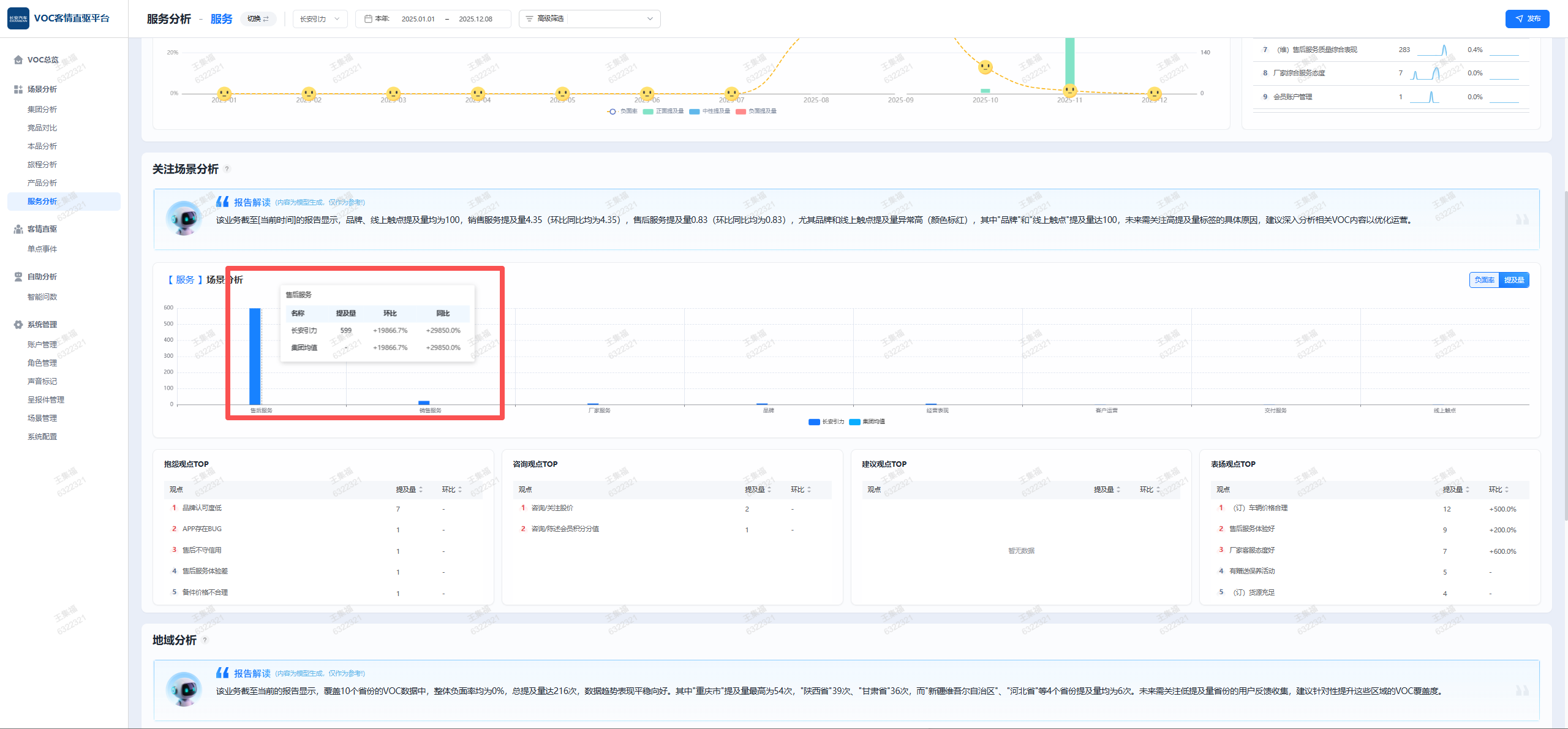Screen dimensions: 1568x729
Task: Click the 场景分析 grid icon in sidebar
Action: [18, 89]
